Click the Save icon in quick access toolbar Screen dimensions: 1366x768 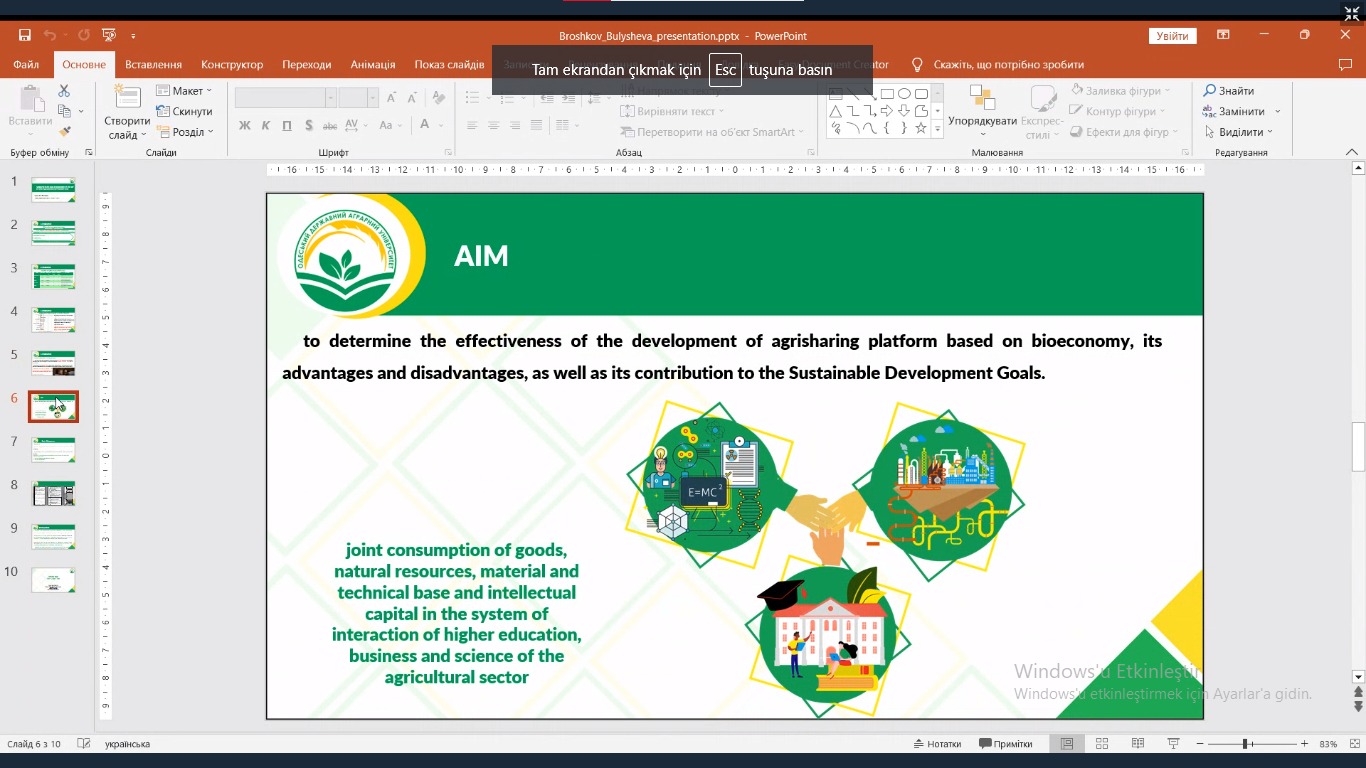[25, 35]
